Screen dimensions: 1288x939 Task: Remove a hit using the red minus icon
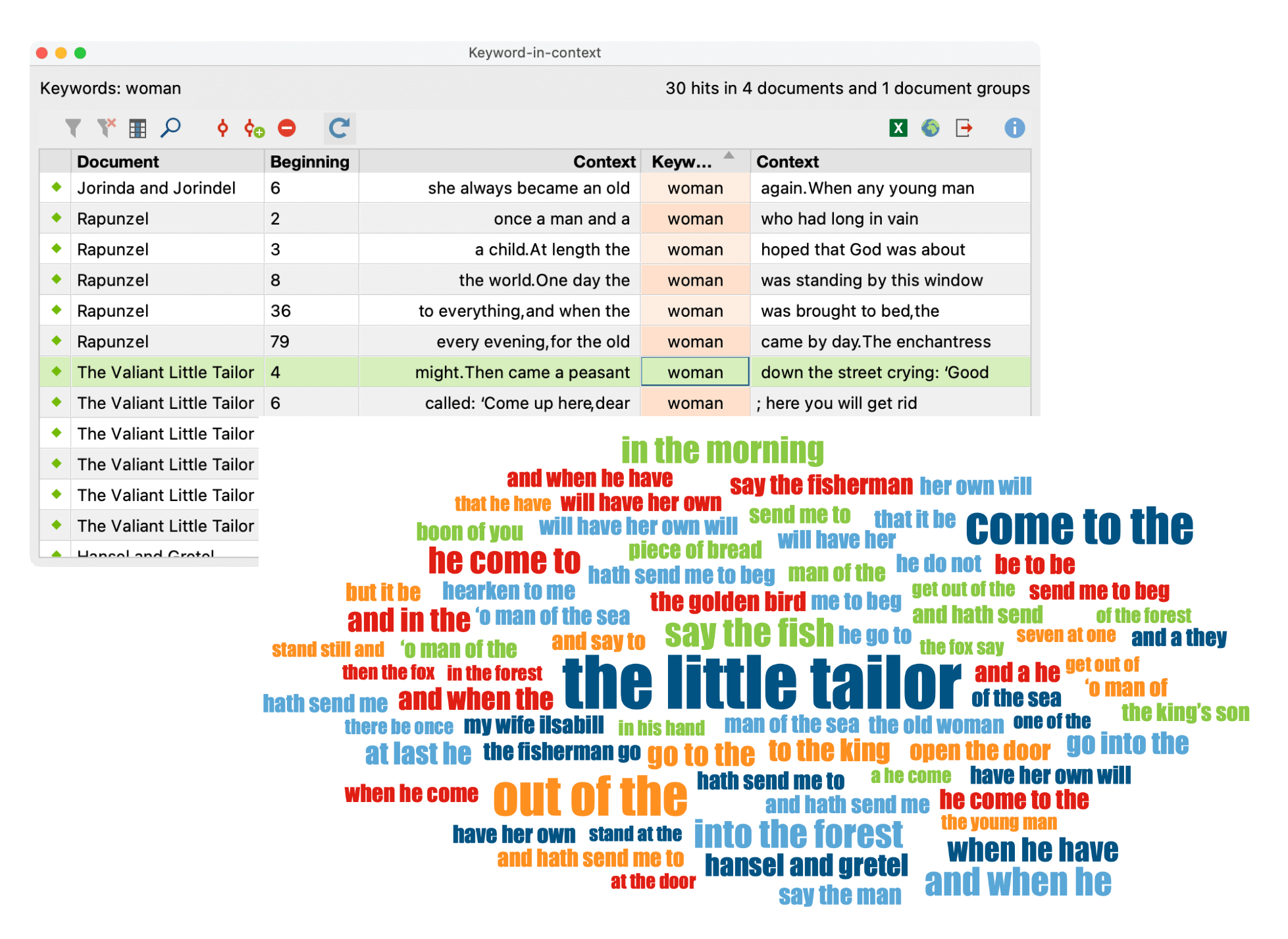286,128
